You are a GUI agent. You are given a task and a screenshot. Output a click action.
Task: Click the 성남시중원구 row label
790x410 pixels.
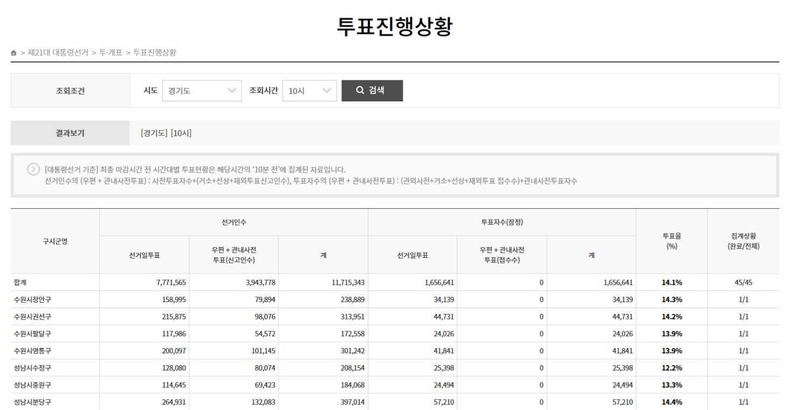pos(32,385)
